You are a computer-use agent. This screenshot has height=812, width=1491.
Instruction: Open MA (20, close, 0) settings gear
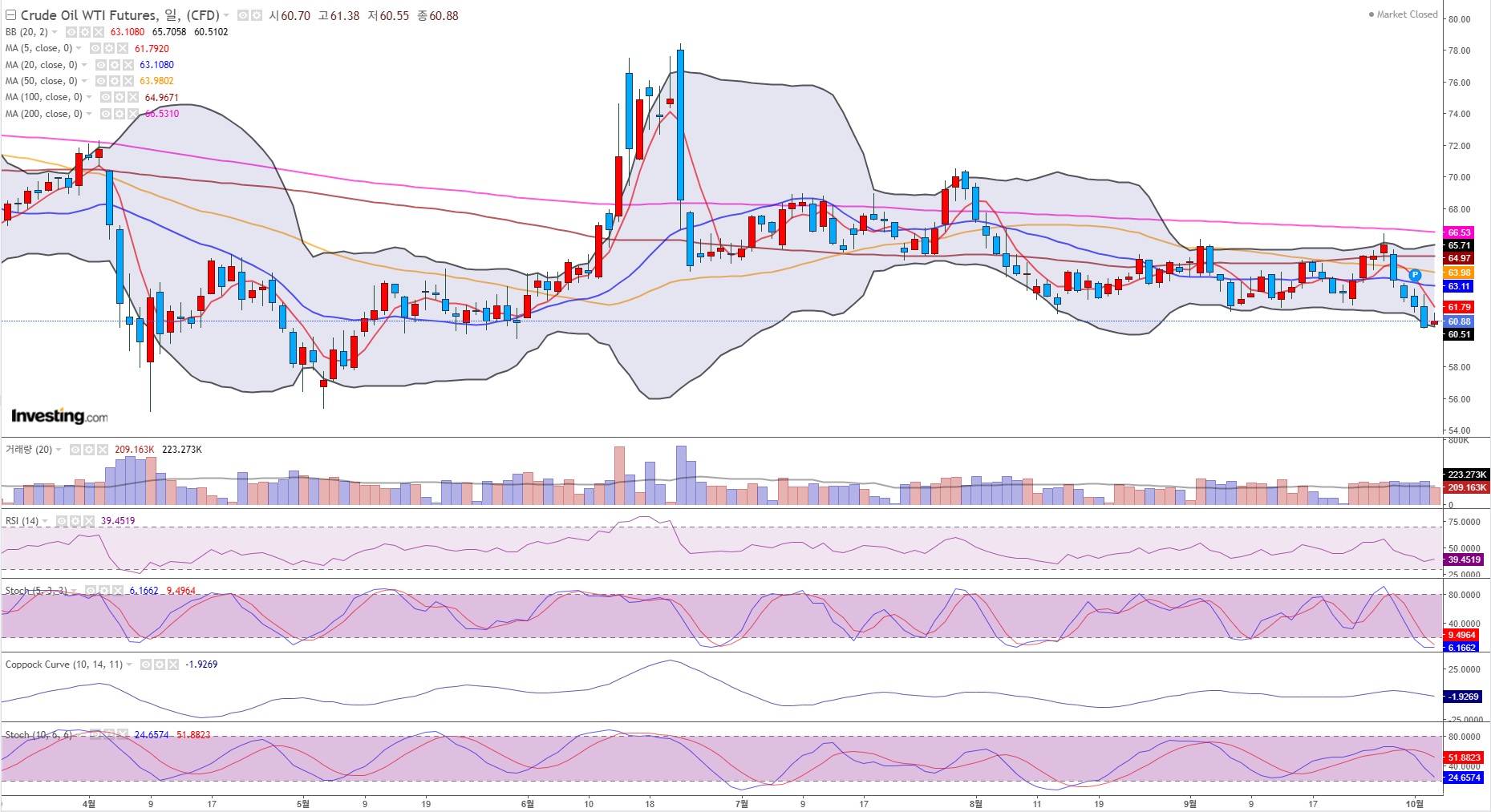click(x=116, y=65)
